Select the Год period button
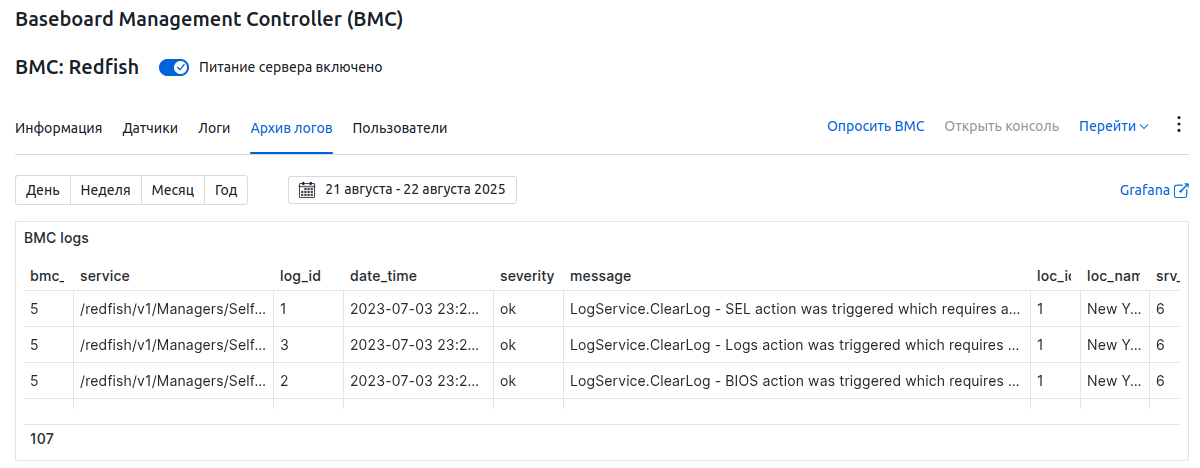Screen dimensions: 1200x468 [x=226, y=190]
